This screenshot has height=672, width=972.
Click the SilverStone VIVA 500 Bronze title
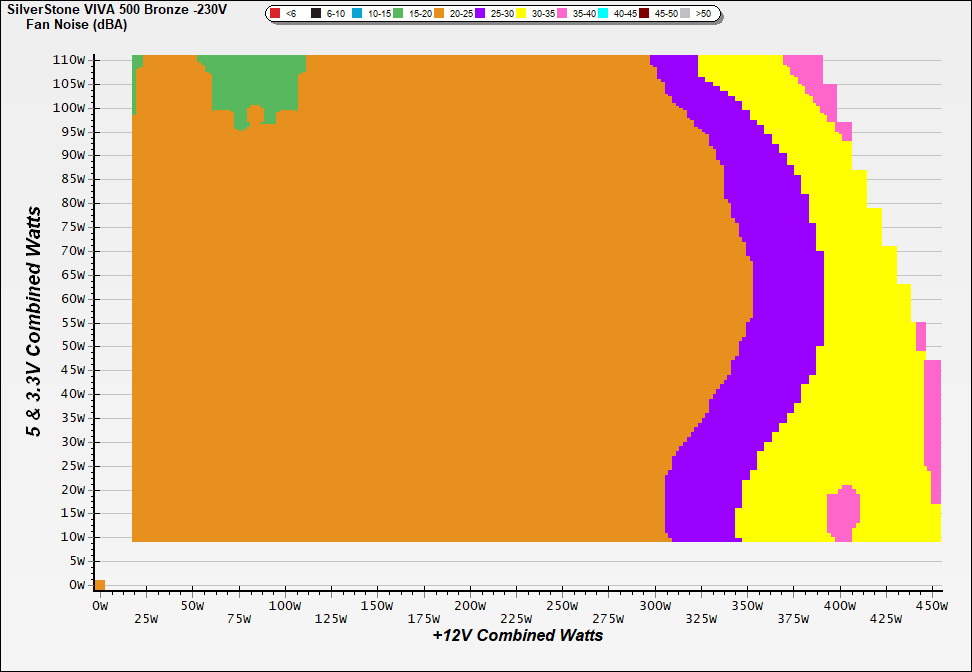116,9
